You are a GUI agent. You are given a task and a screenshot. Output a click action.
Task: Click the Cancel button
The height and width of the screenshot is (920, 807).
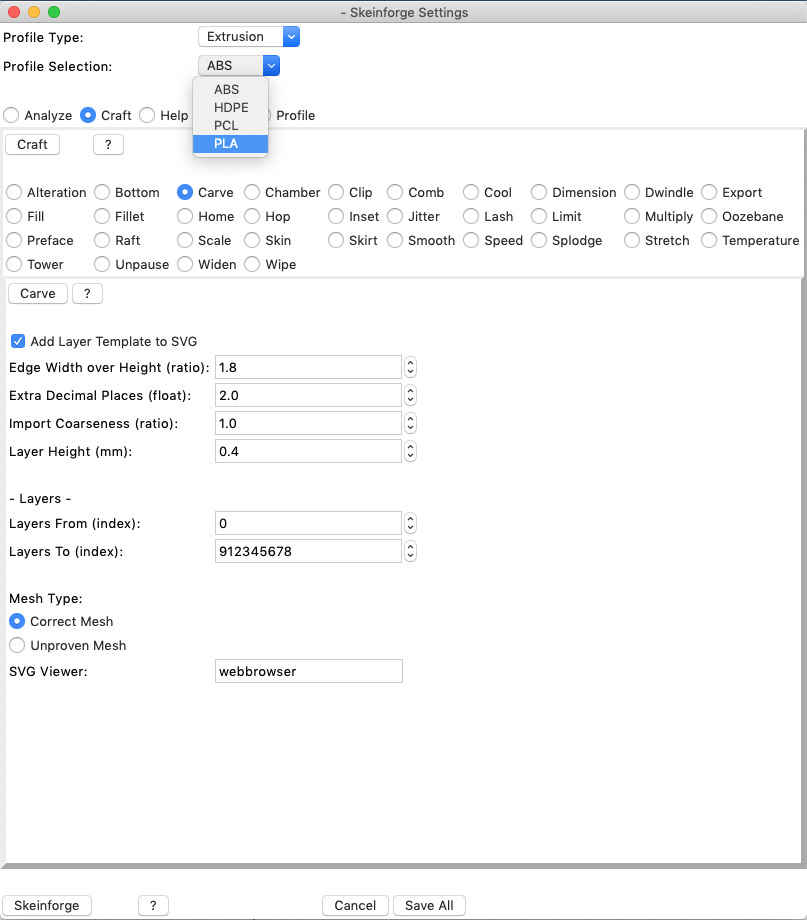click(x=355, y=905)
